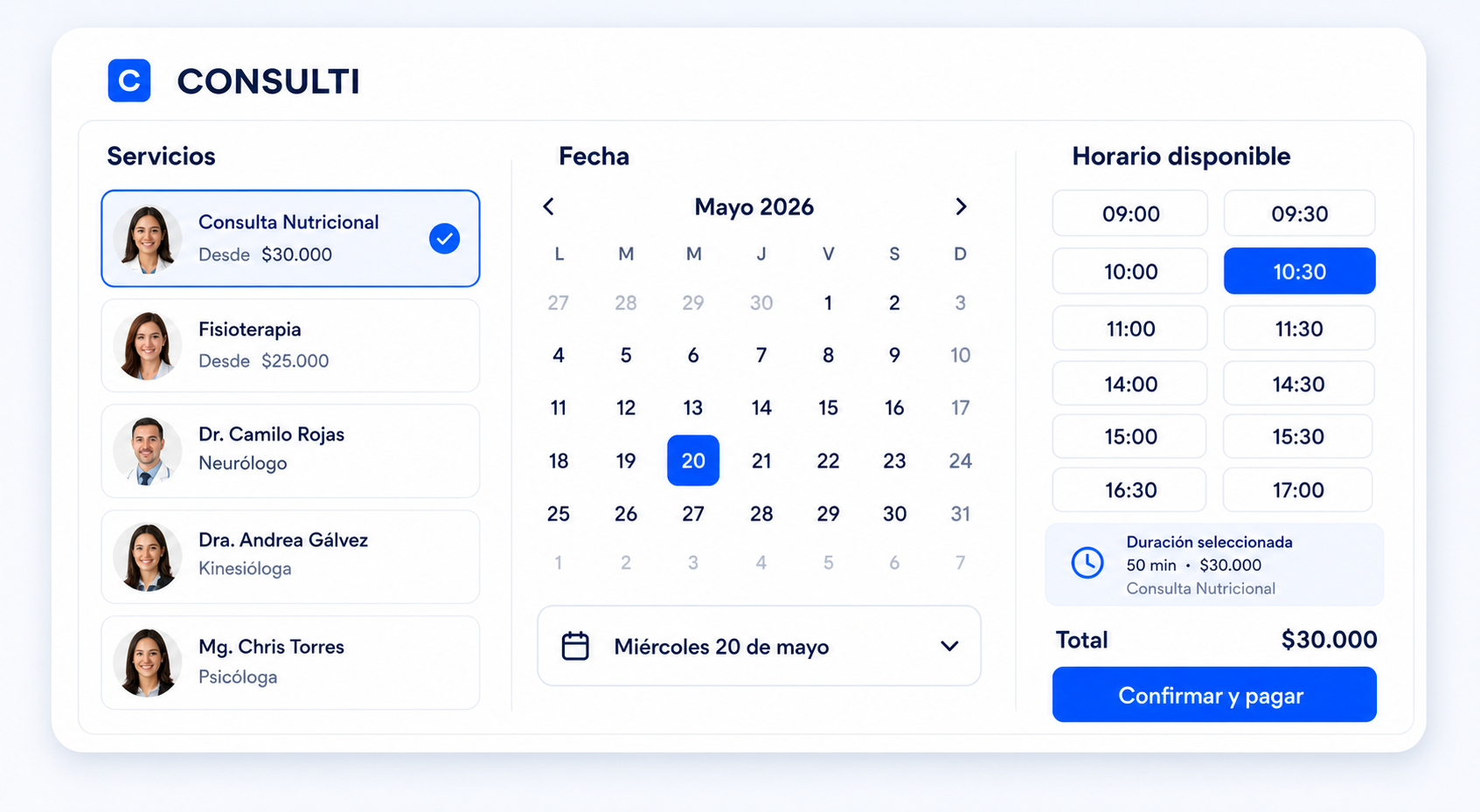Click Sunday day 31 in calendar
The image size is (1480, 812).
(x=960, y=514)
